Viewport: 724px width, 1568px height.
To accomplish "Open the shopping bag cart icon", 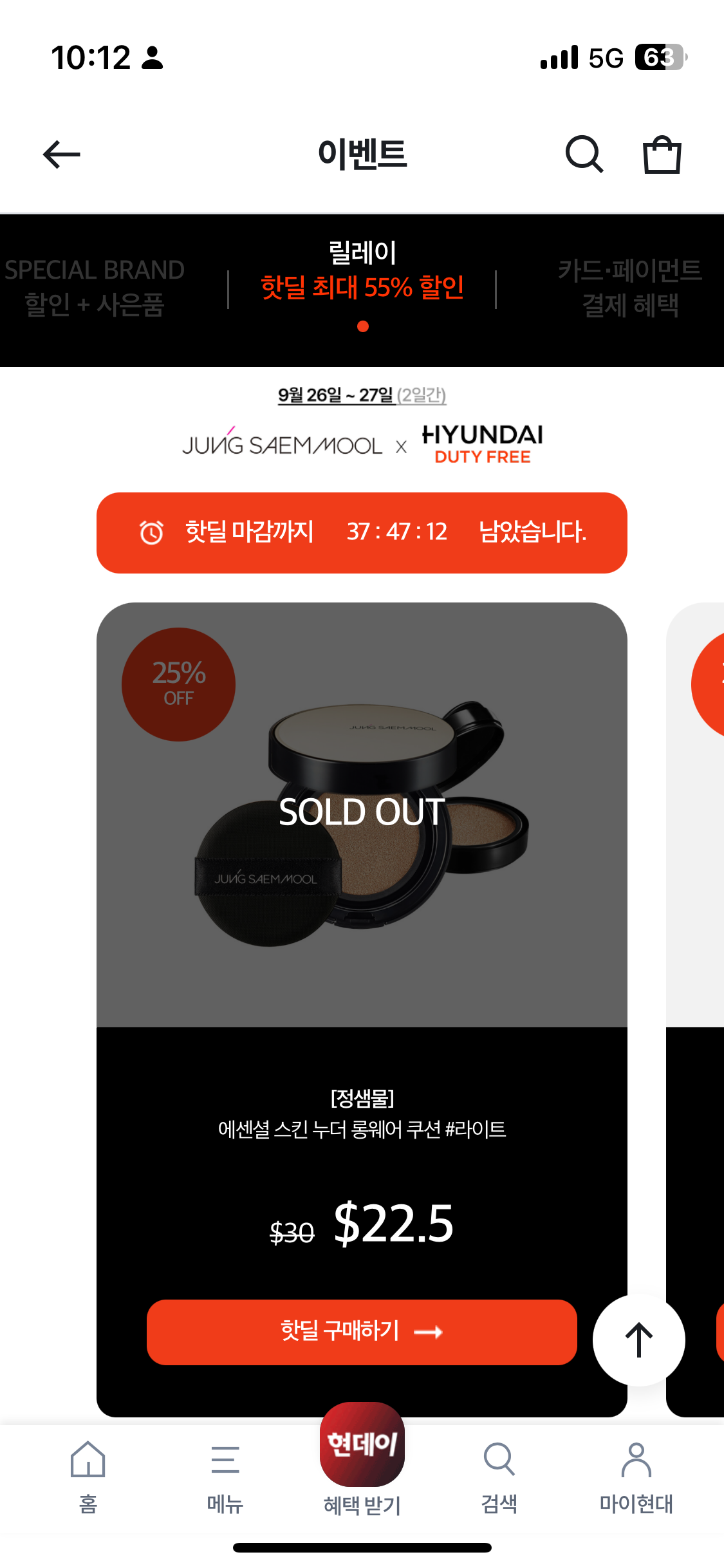I will [x=662, y=154].
